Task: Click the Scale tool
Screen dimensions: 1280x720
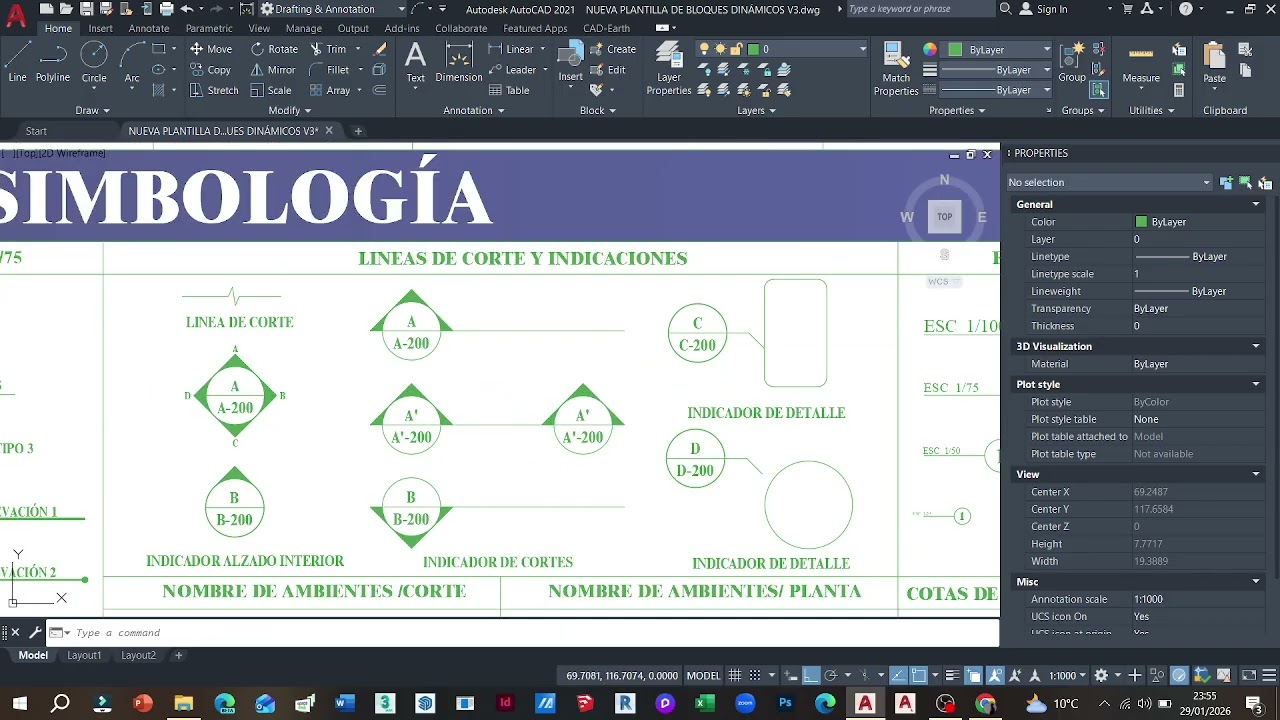Action: 271,90
